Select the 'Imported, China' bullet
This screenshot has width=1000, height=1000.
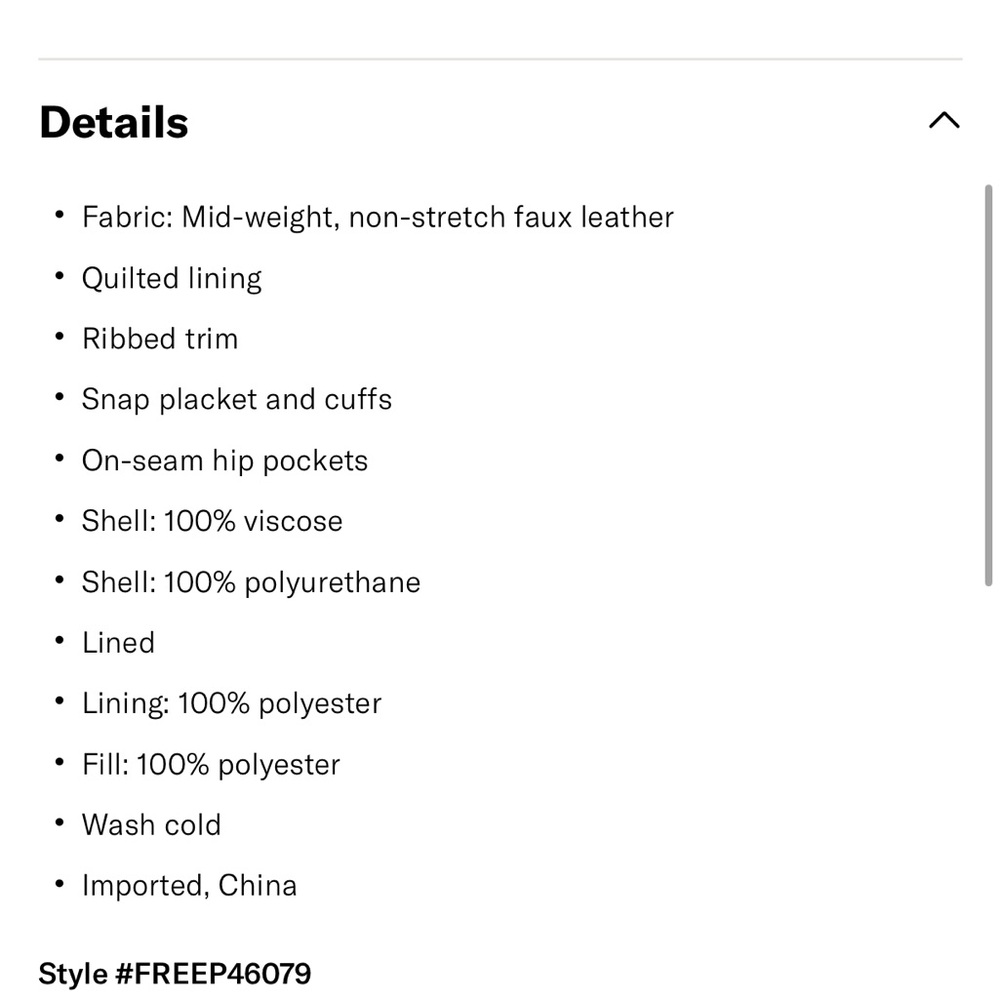point(190,885)
